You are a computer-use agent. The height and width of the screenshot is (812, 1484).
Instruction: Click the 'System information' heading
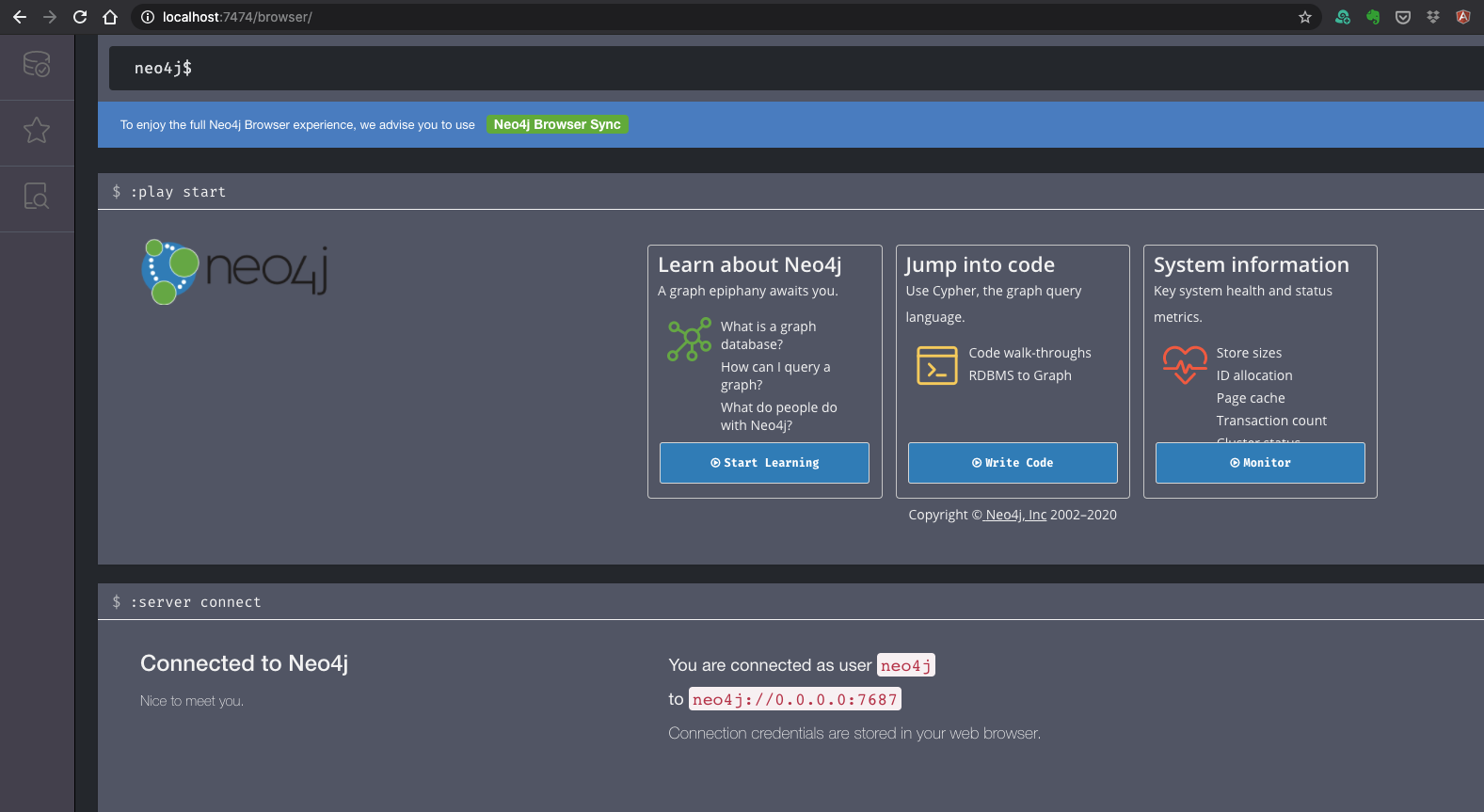(1251, 264)
